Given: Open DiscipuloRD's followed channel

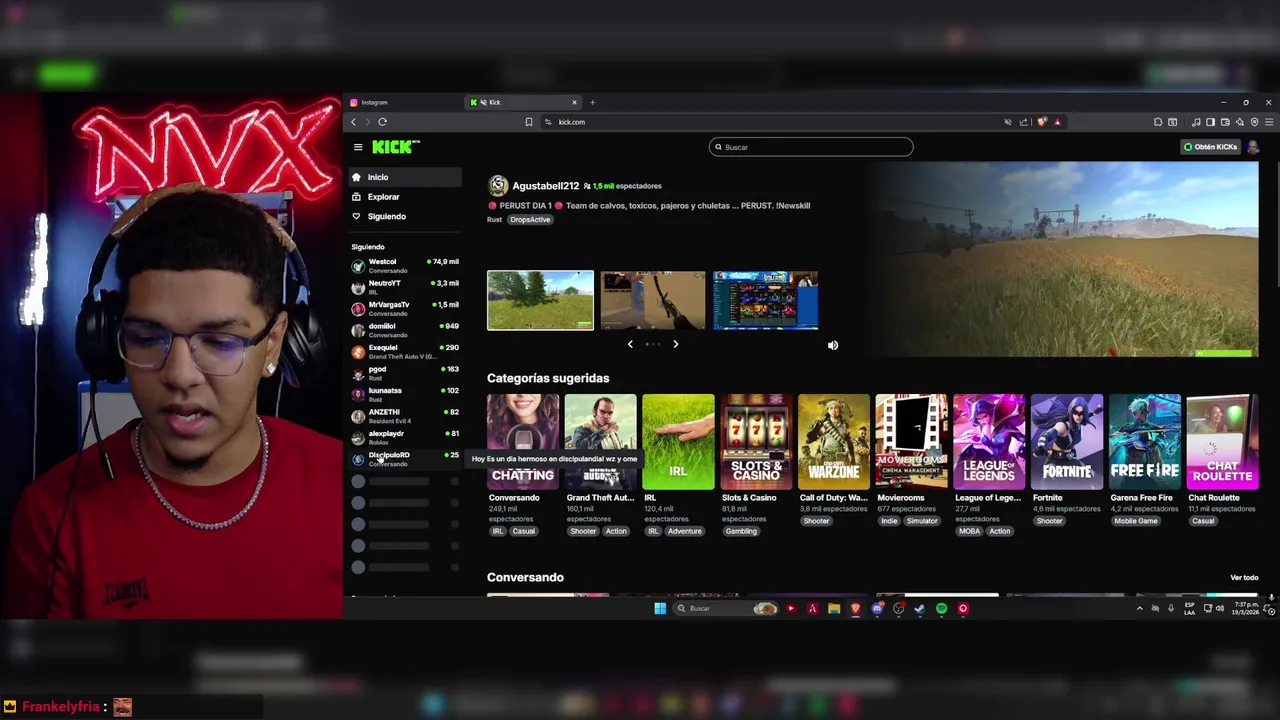Looking at the screenshot, I should coord(405,459).
